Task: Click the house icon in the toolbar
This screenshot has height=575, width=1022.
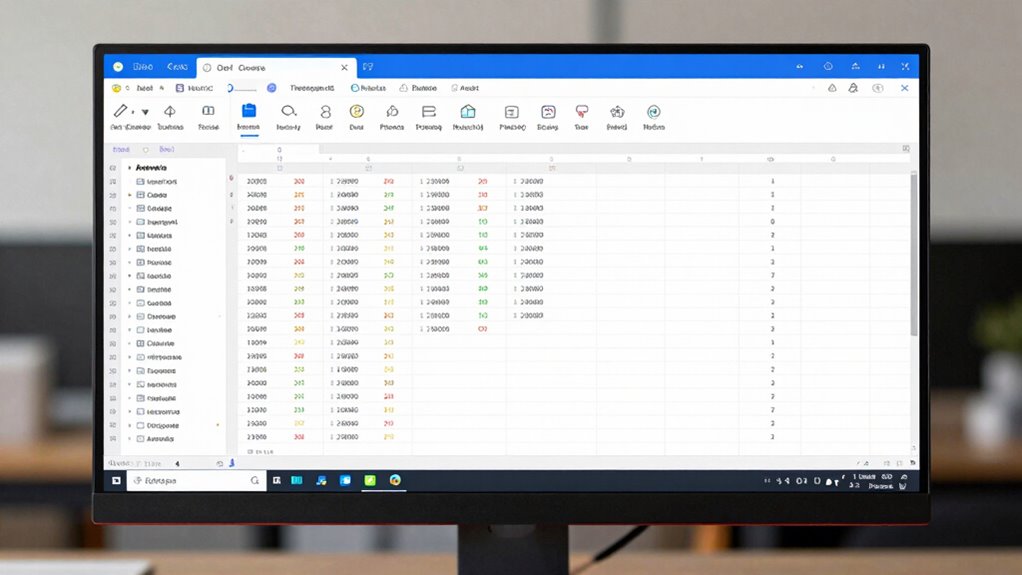Action: pos(467,112)
